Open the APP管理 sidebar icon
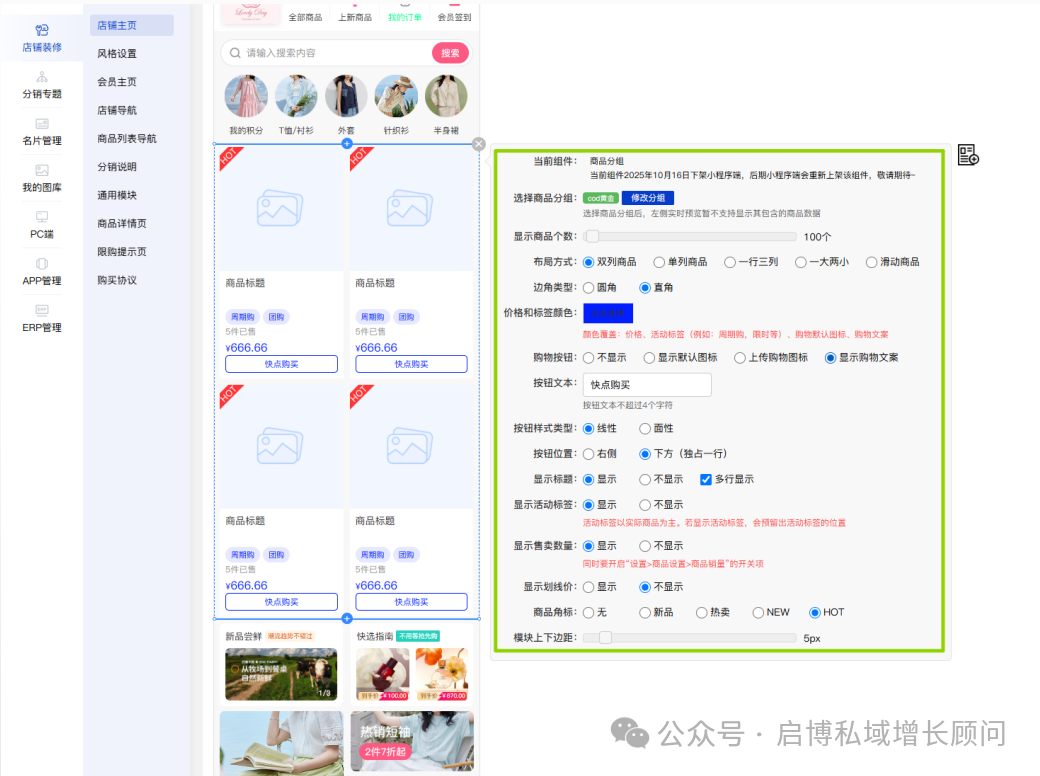The image size is (1040, 776). coord(42,264)
